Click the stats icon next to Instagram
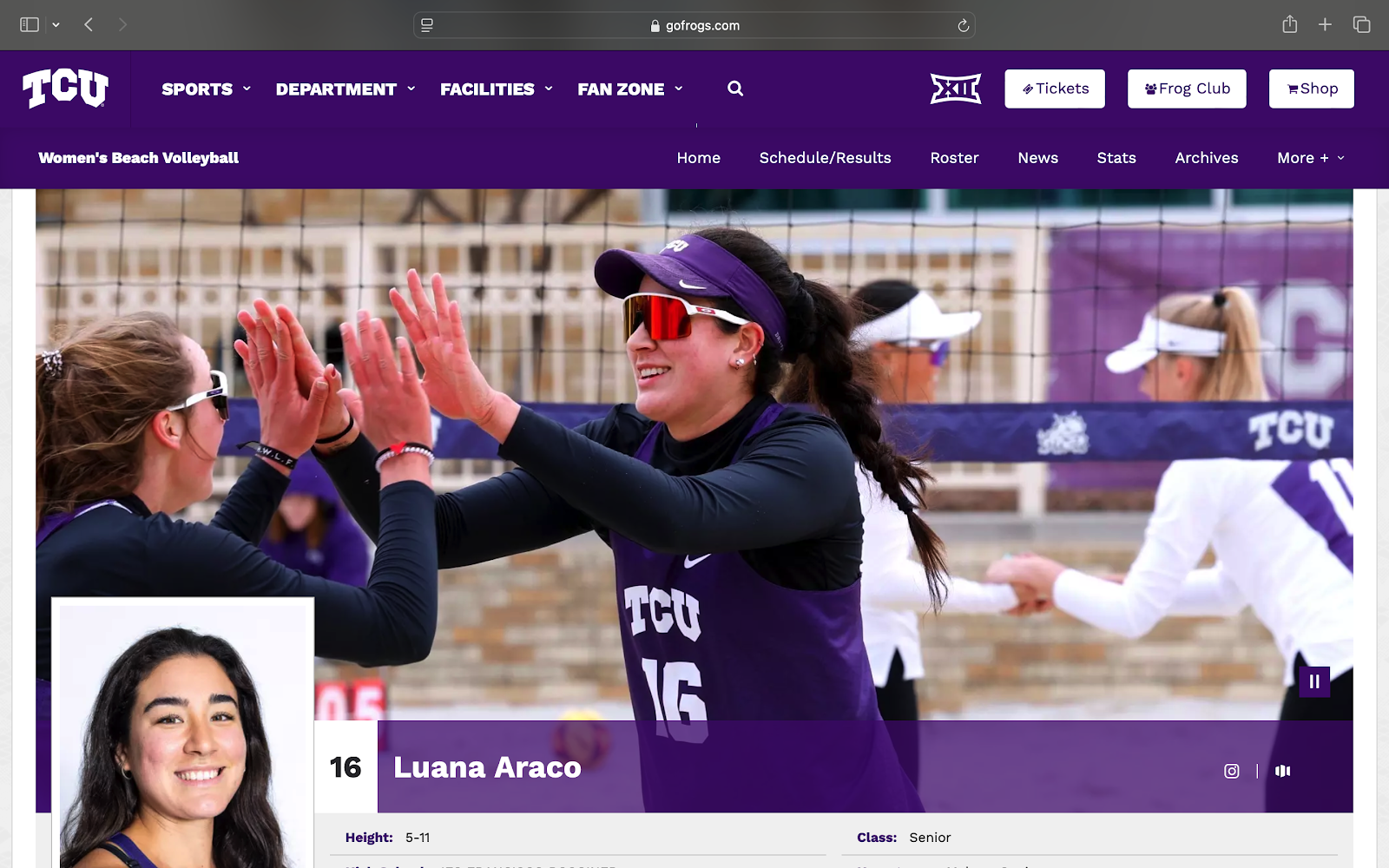This screenshot has width=1389, height=868. click(1283, 771)
